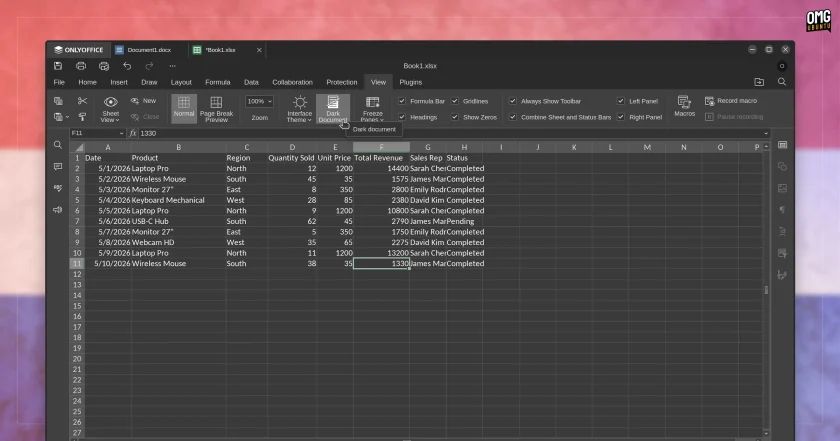Toggle the Show Zeros checkbox
This screenshot has width=840, height=441.
coord(455,117)
